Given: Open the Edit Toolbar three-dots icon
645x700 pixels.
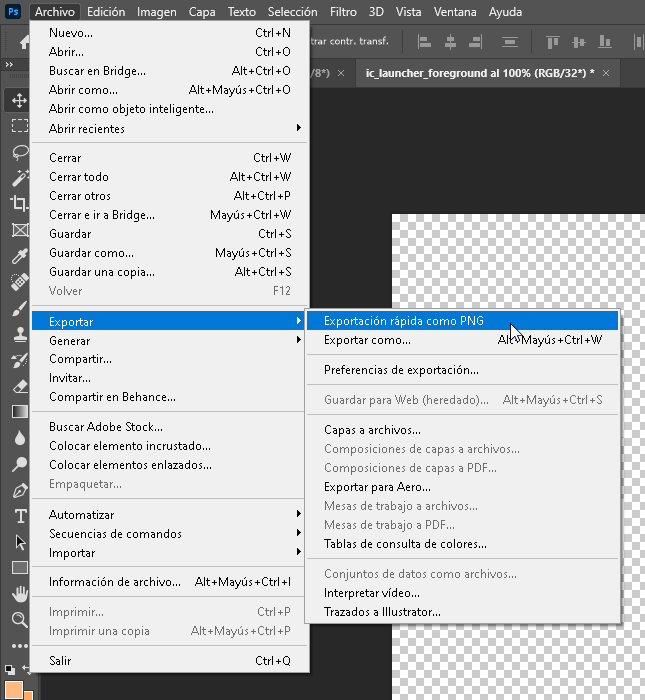Looking at the screenshot, I should click(x=19, y=646).
